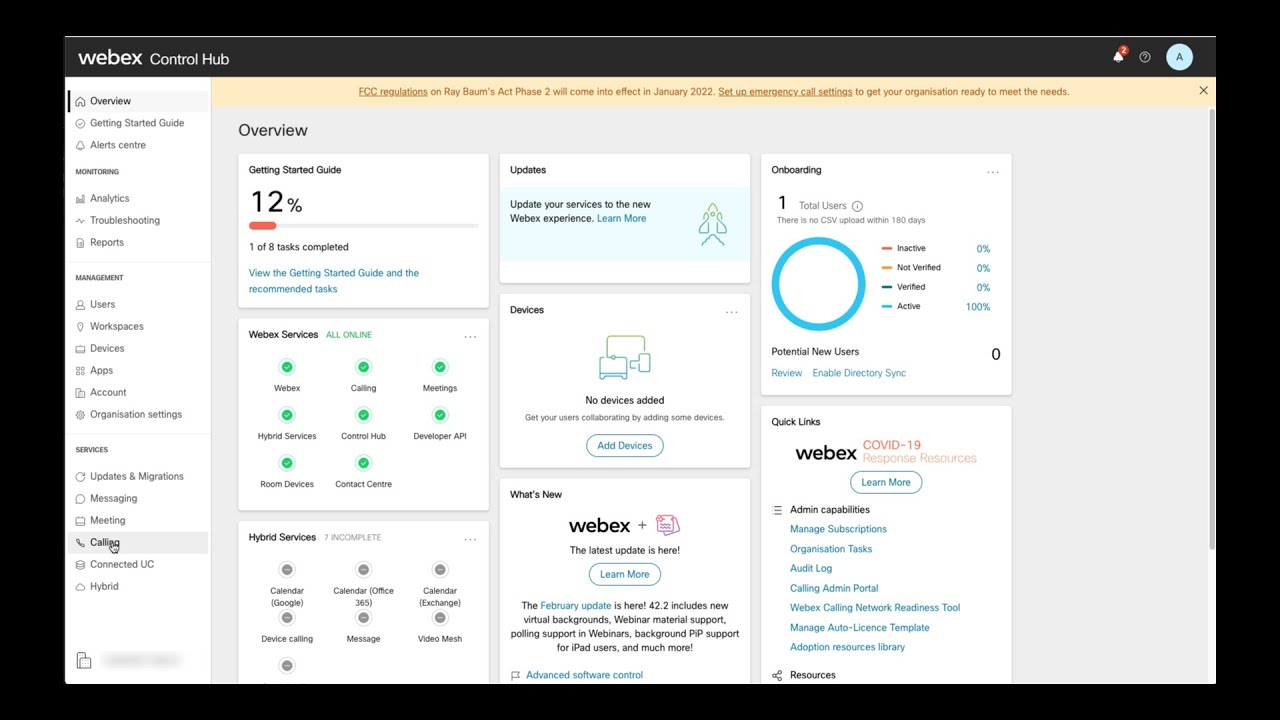The height and width of the screenshot is (720, 1280).
Task: Click the Calendar (Google) hybrid status icon
Action: 287,570
